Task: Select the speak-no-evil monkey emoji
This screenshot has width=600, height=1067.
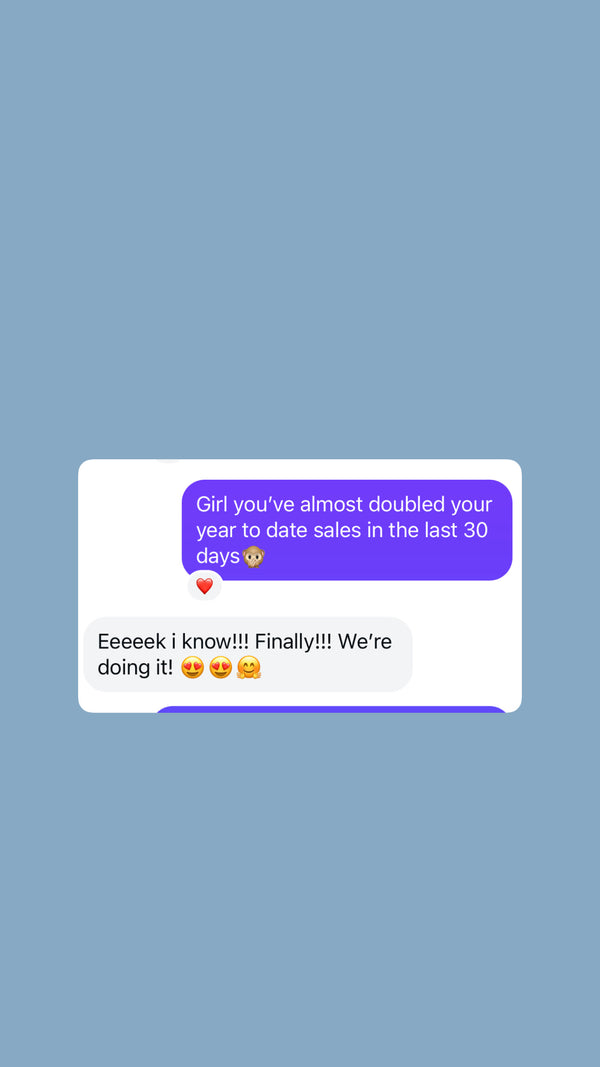Action: (253, 557)
